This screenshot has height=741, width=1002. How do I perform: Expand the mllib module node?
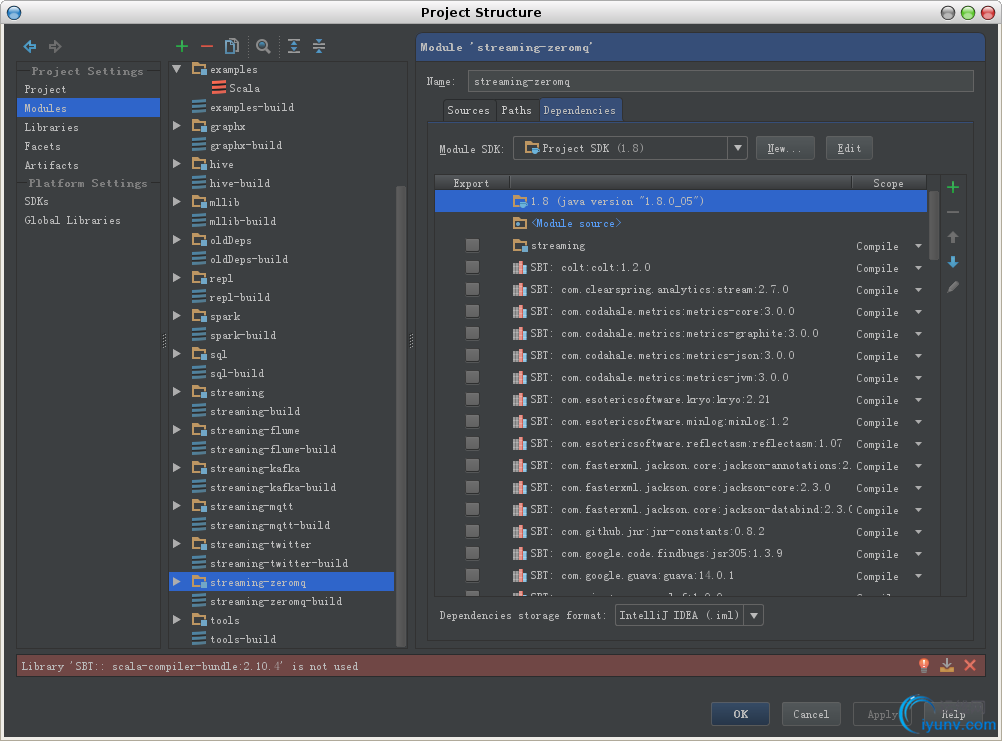177,202
